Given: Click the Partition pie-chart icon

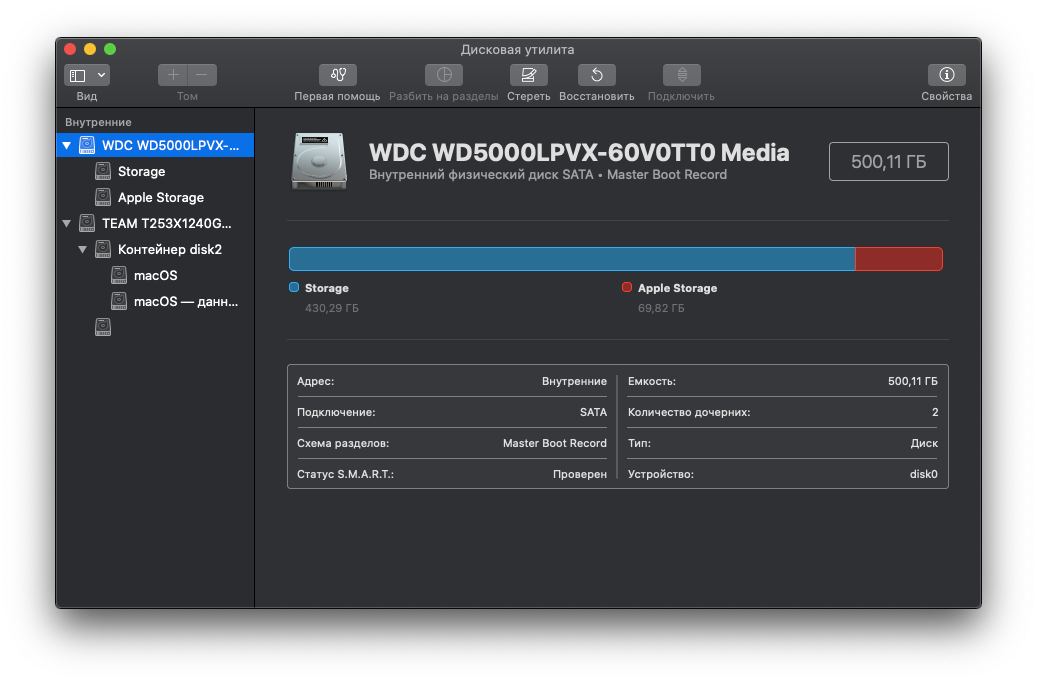Looking at the screenshot, I should click(444, 75).
